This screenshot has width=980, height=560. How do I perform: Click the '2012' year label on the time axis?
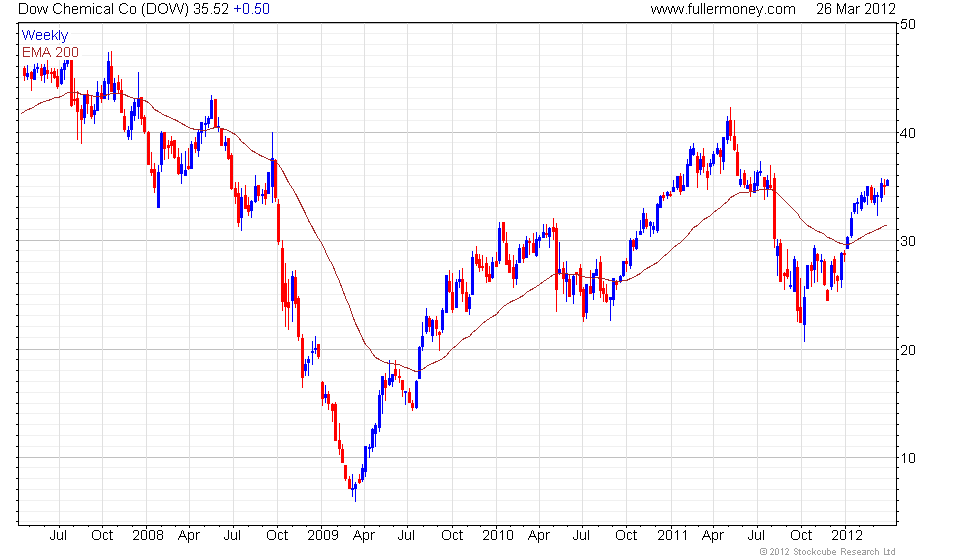click(x=847, y=536)
